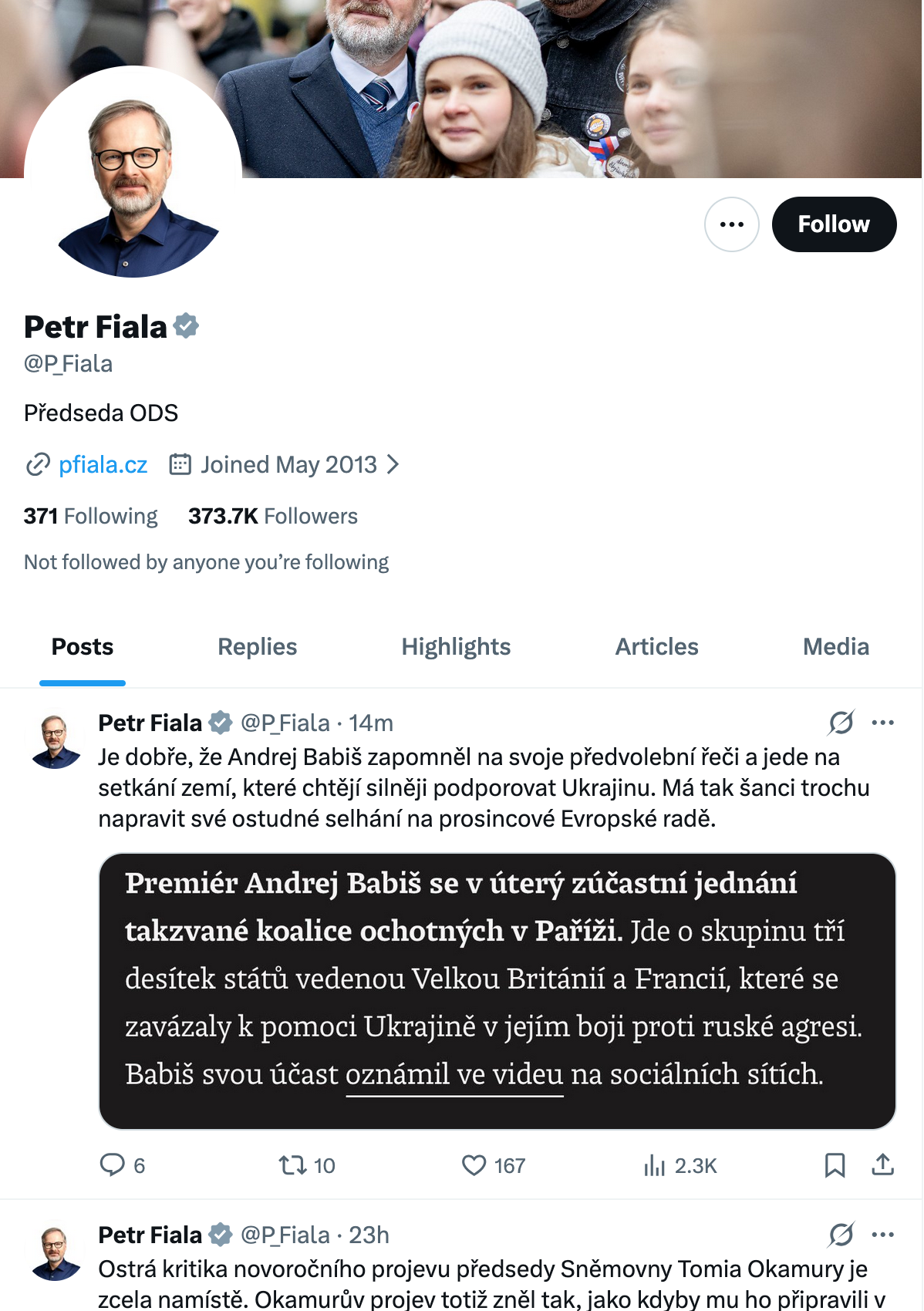Click the Grok icon on the 14m post
924x1311 pixels.
click(841, 723)
